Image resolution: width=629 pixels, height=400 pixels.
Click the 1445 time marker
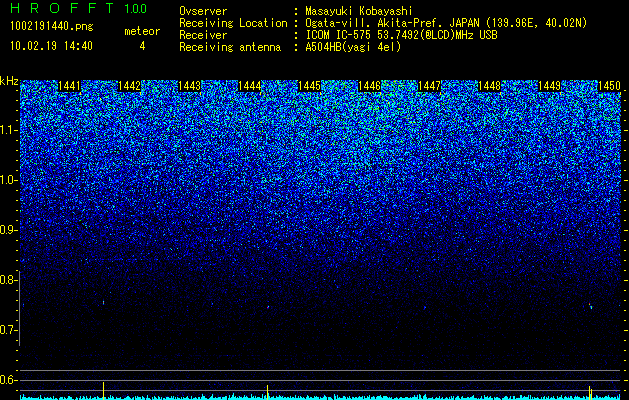click(309, 86)
